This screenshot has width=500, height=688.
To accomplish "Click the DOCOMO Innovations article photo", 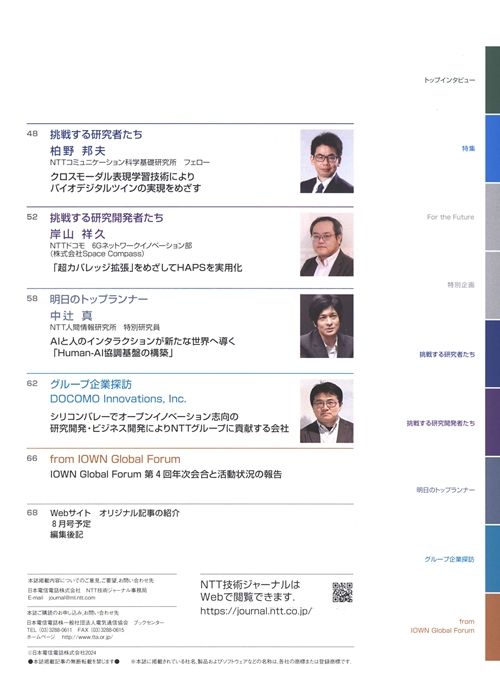I will pos(327,411).
